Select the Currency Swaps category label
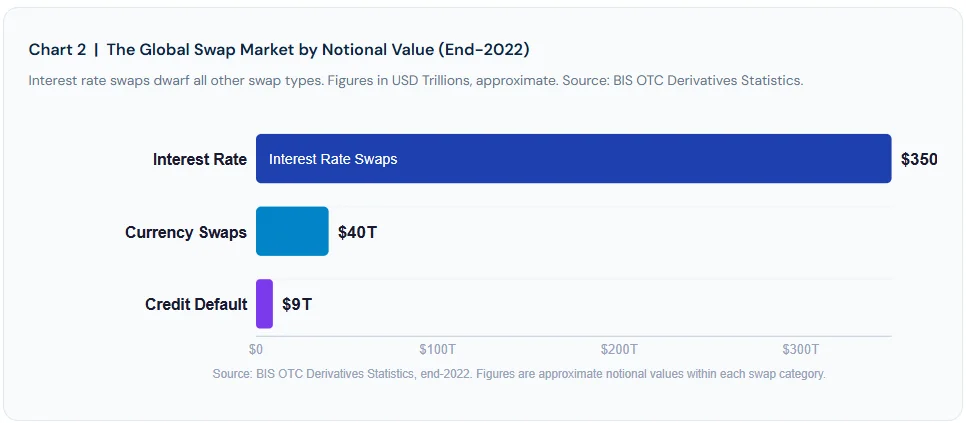Image resolution: width=966 pixels, height=423 pixels. point(186,232)
